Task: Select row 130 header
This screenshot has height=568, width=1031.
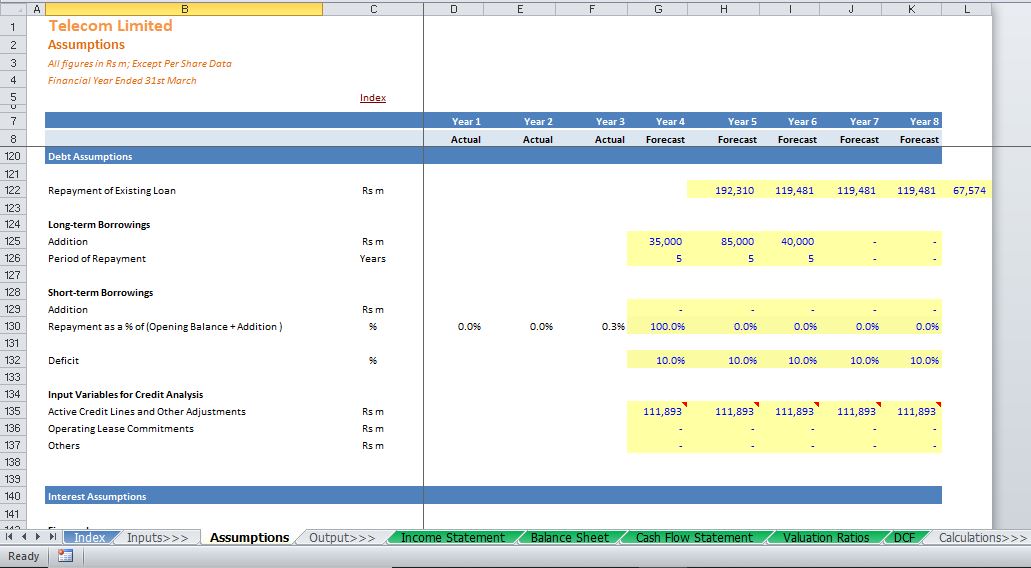Action: (x=12, y=326)
